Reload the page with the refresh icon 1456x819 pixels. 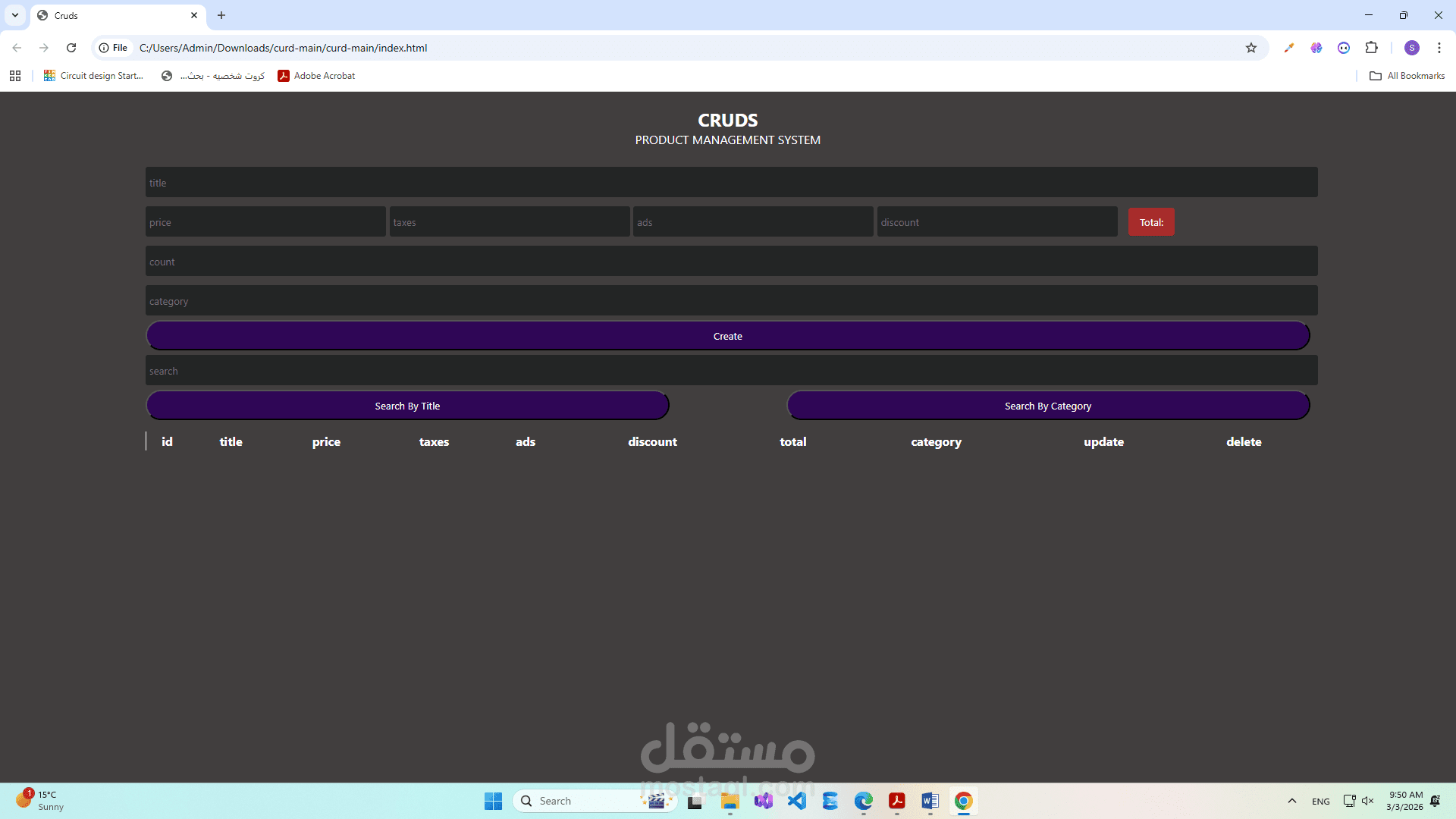tap(71, 48)
